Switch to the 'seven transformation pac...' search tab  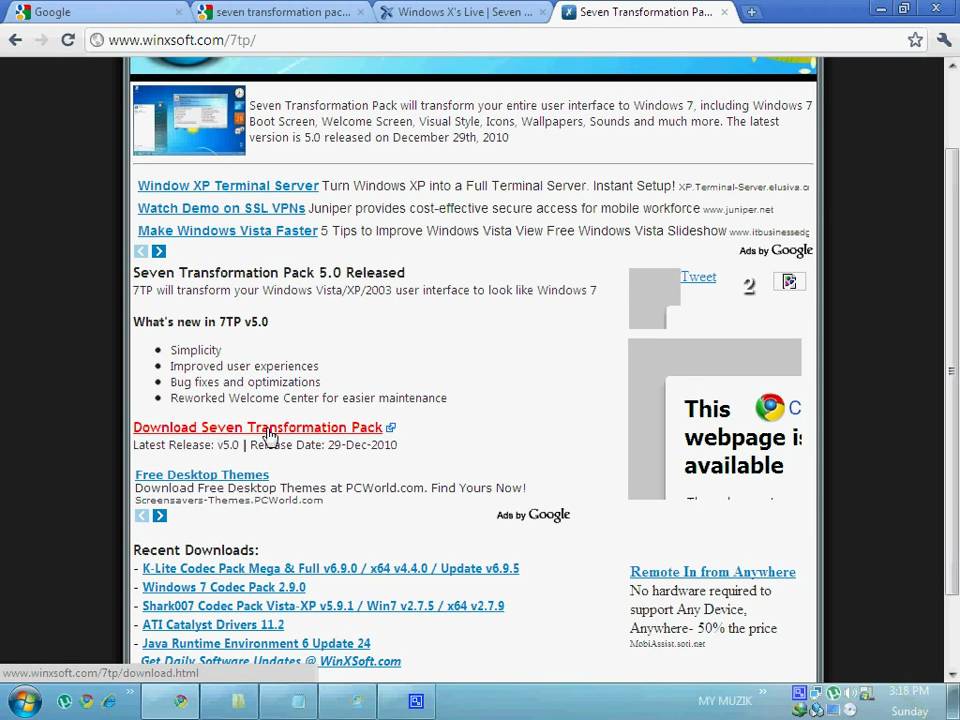(x=283, y=12)
